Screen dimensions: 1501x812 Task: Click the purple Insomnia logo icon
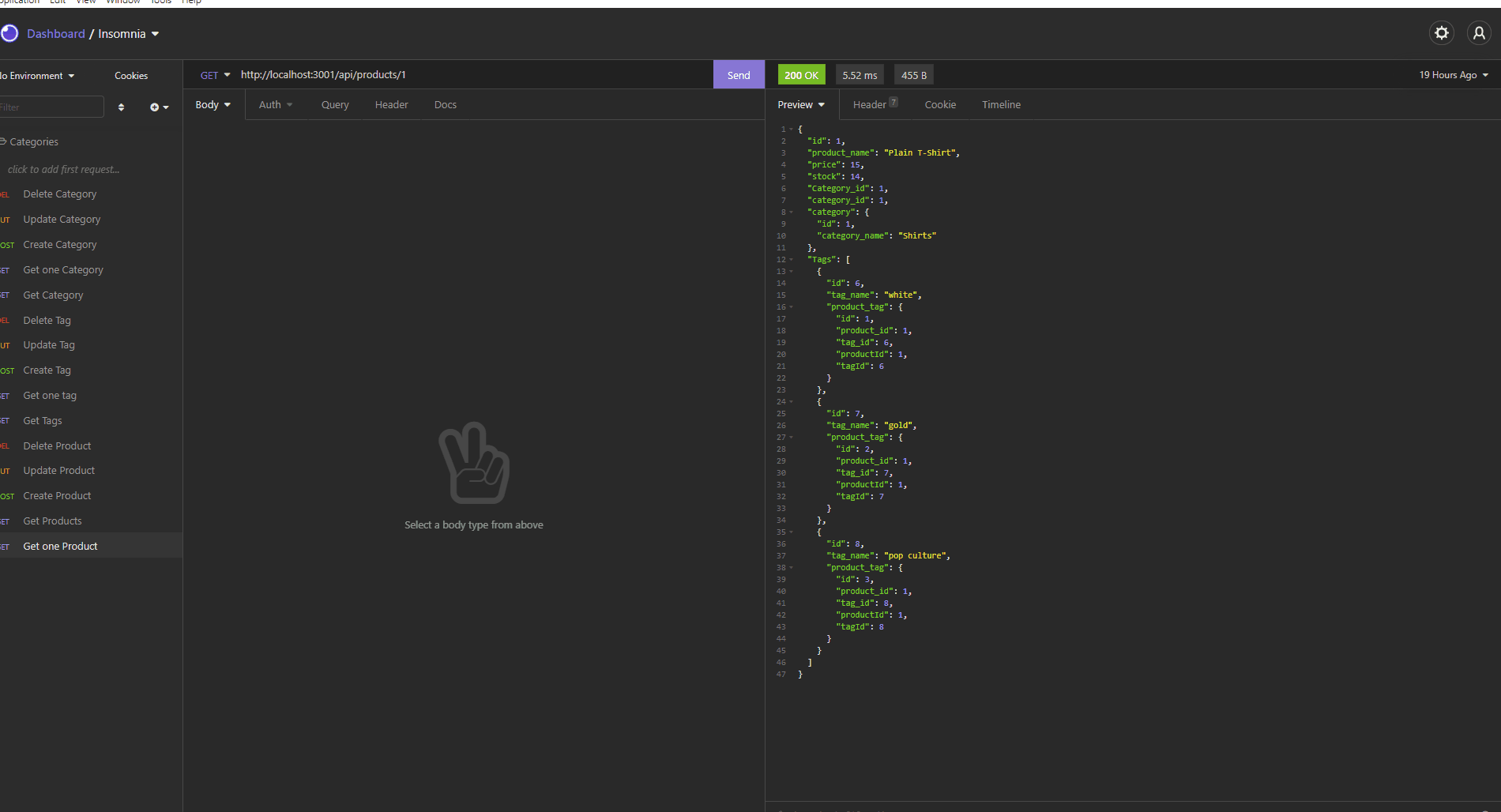(9, 33)
